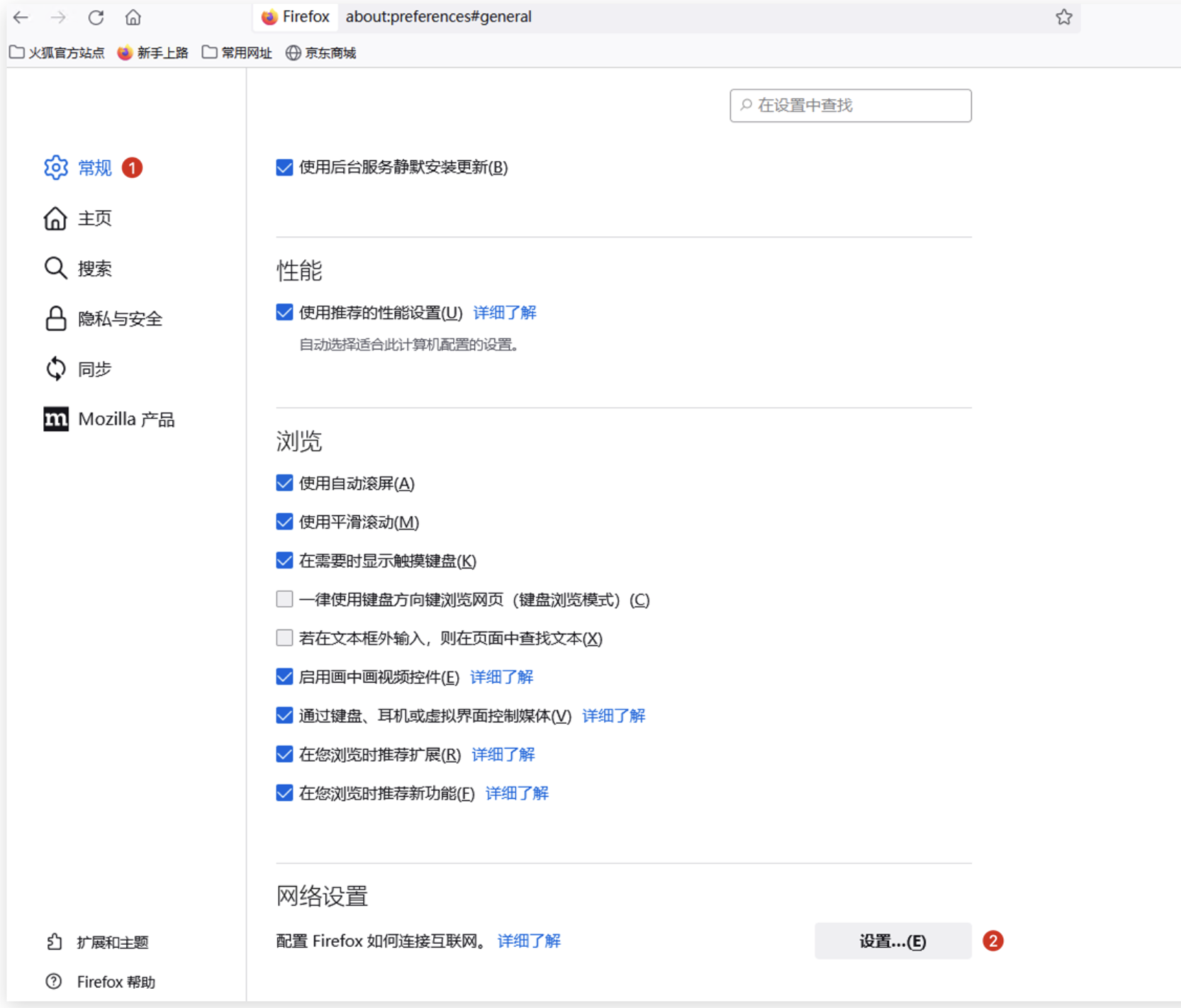Open the 火狐官方站点 bookmark folder
The image size is (1181, 1008).
click(x=57, y=53)
